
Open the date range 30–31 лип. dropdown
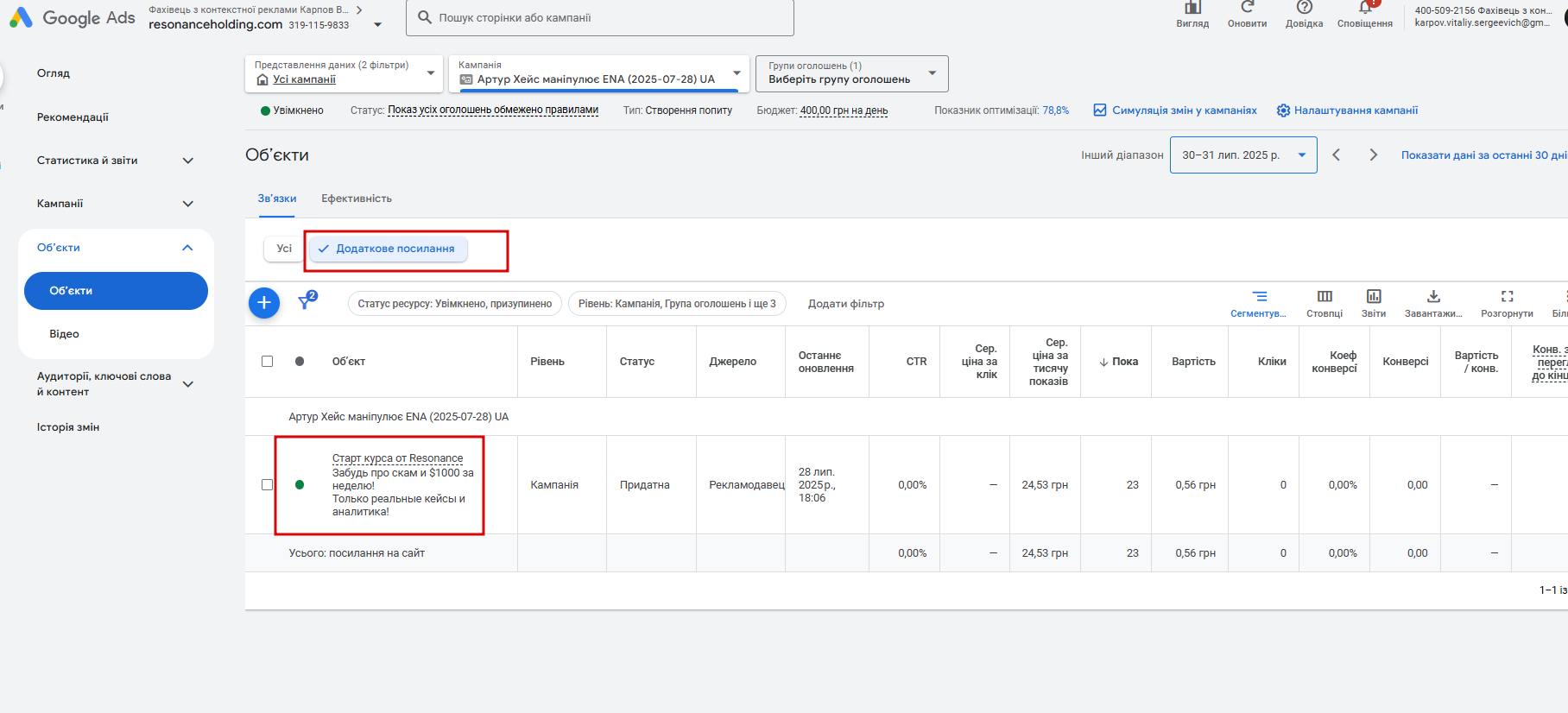(1243, 155)
